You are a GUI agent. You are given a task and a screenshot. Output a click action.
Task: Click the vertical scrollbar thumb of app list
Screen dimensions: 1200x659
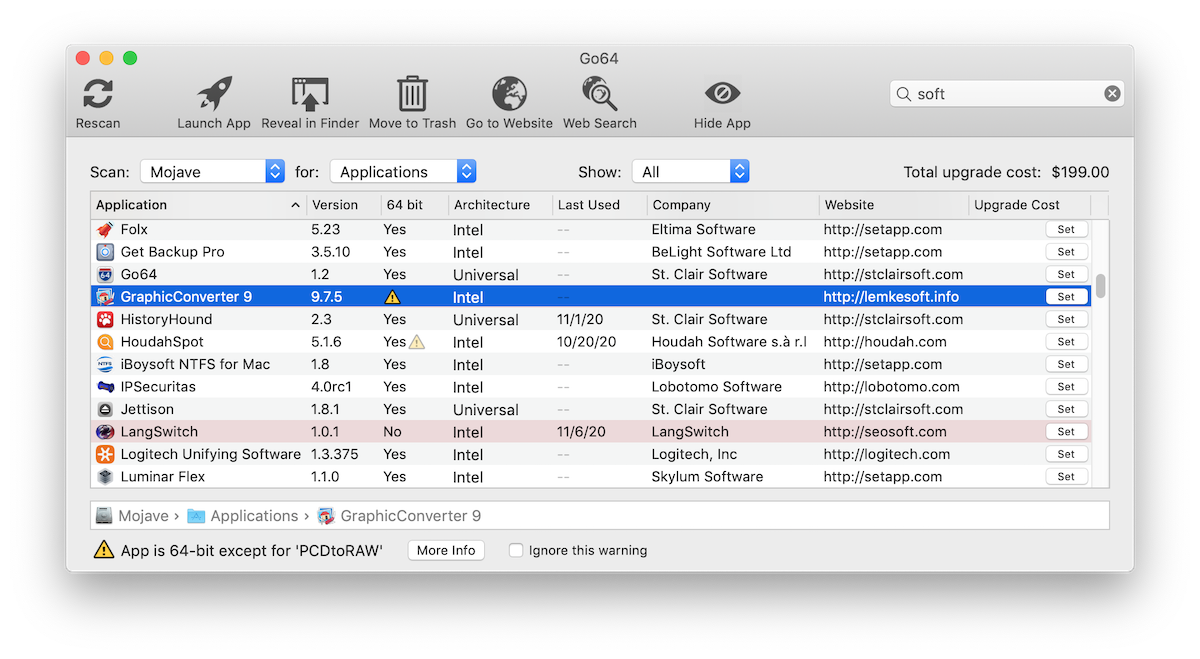click(1101, 286)
